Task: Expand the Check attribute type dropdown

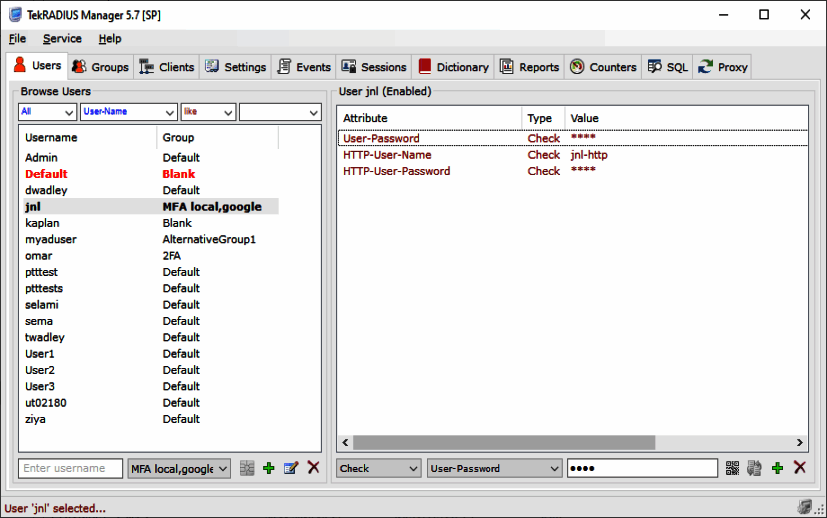Action: (x=379, y=468)
